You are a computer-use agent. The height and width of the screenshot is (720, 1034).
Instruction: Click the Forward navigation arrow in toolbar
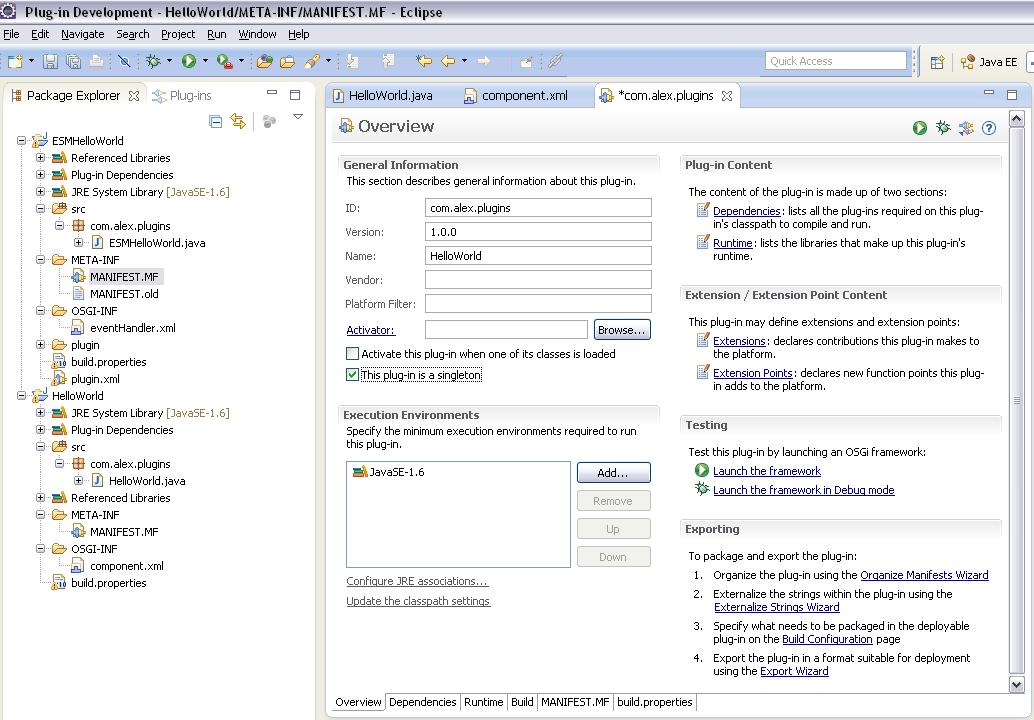tap(483, 61)
